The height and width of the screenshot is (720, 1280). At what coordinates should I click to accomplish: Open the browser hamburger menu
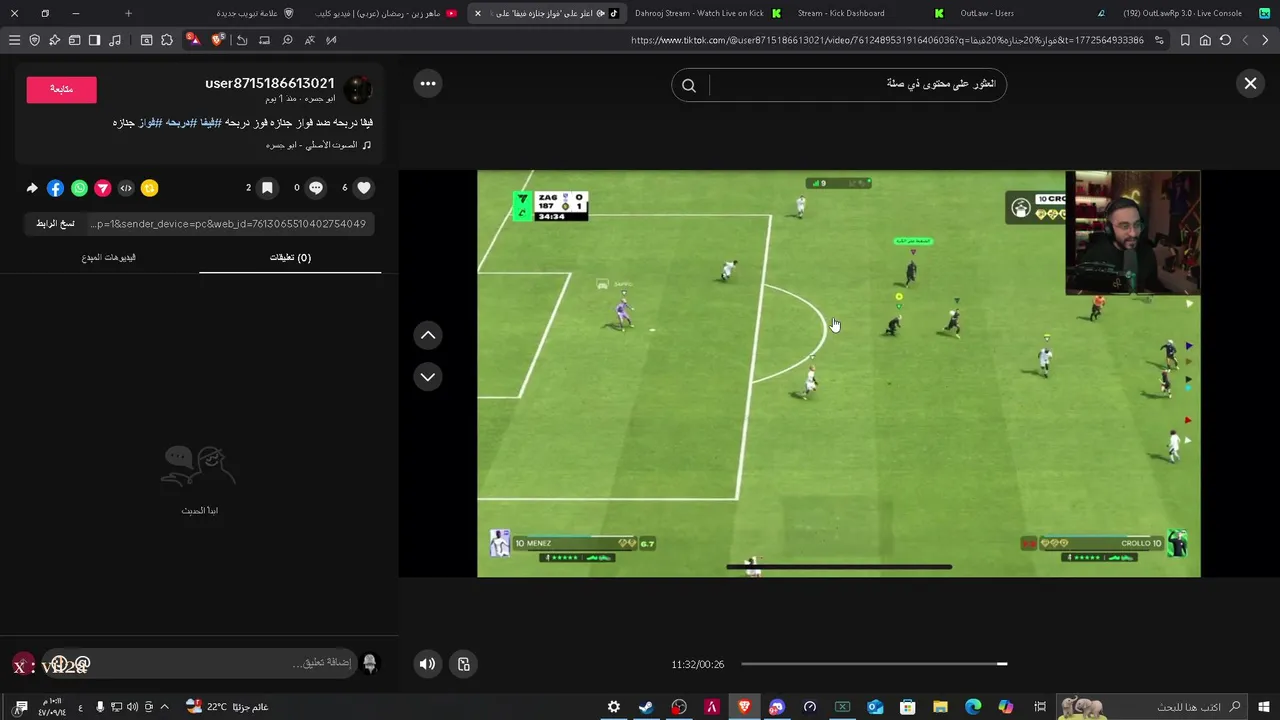[14, 40]
